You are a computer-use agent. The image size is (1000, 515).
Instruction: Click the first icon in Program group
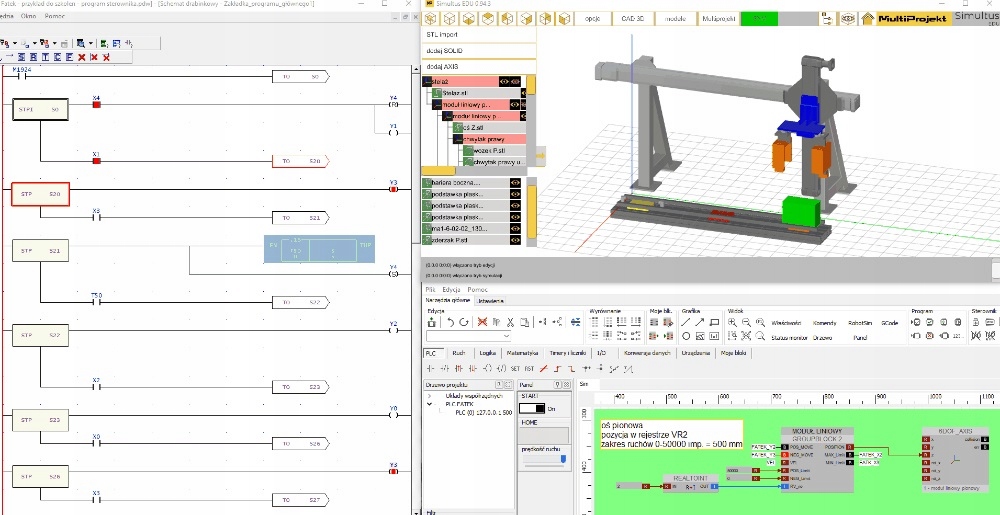pyautogui.click(x=916, y=323)
